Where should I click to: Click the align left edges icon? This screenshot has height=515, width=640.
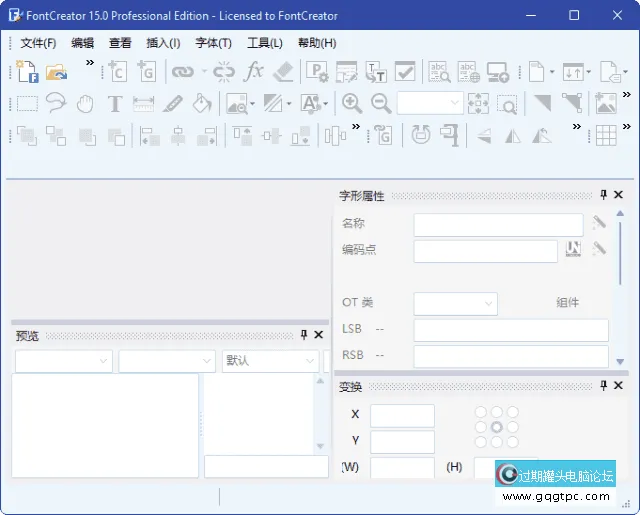point(149,136)
